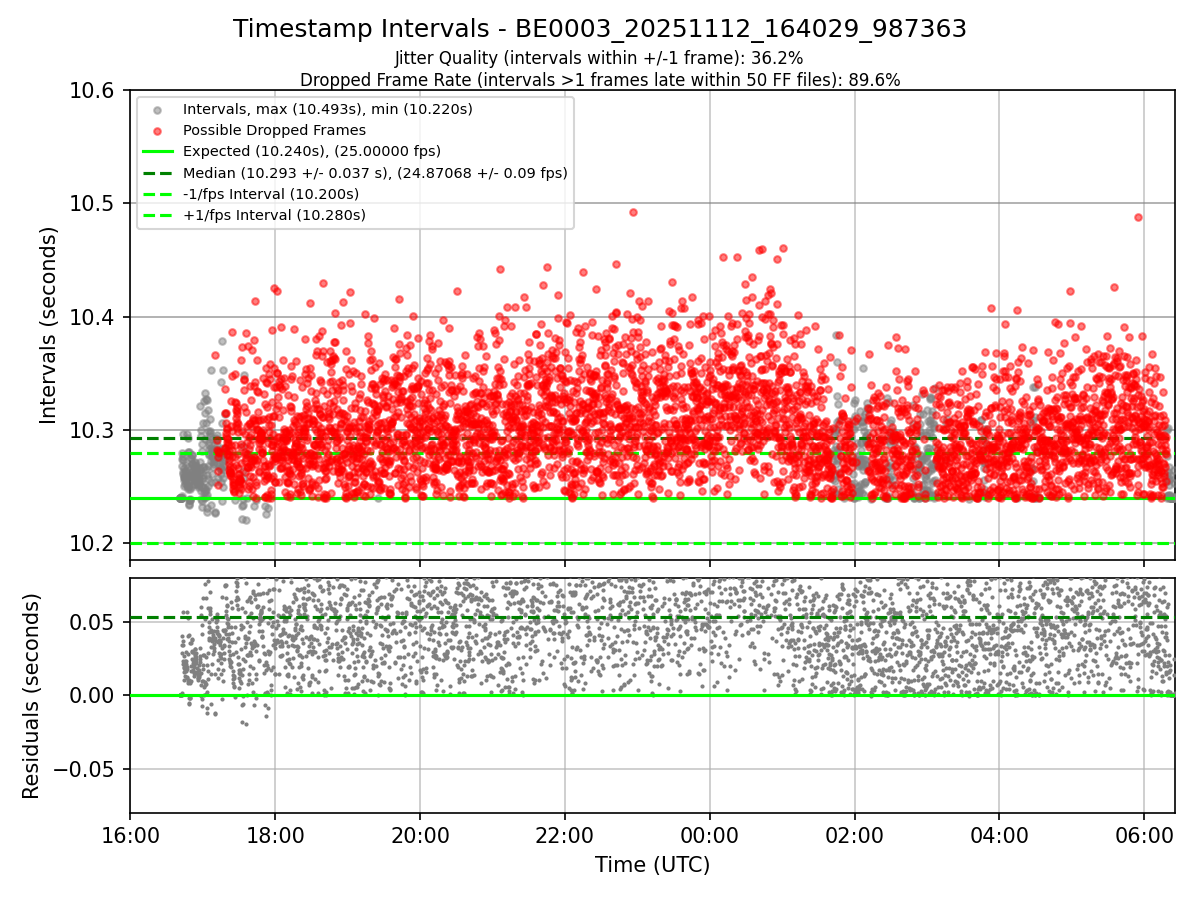Click the plot title 'Timestamp Intervals - BE0003_20251112_164029_987363'
This screenshot has height=900, width=1200.
tap(600, 29)
